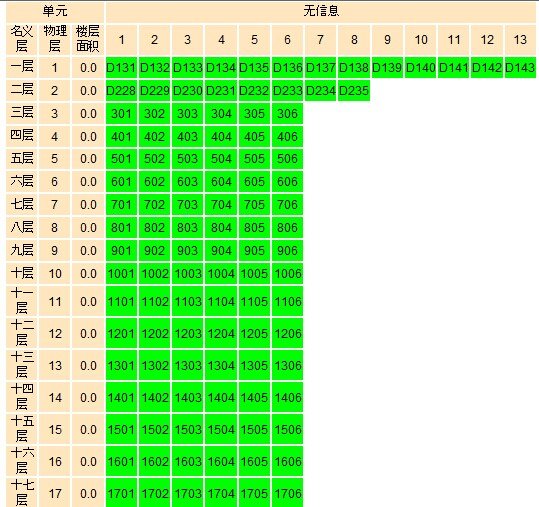Click column header 7

[320, 40]
